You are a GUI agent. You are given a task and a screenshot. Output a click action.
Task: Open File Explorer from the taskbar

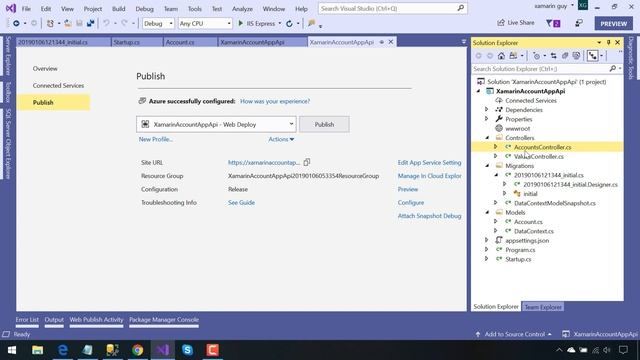pyautogui.click(x=37, y=350)
